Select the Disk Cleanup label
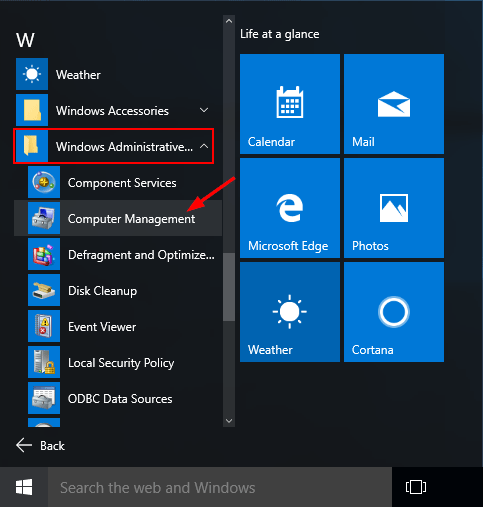483x507 pixels. click(x=102, y=291)
